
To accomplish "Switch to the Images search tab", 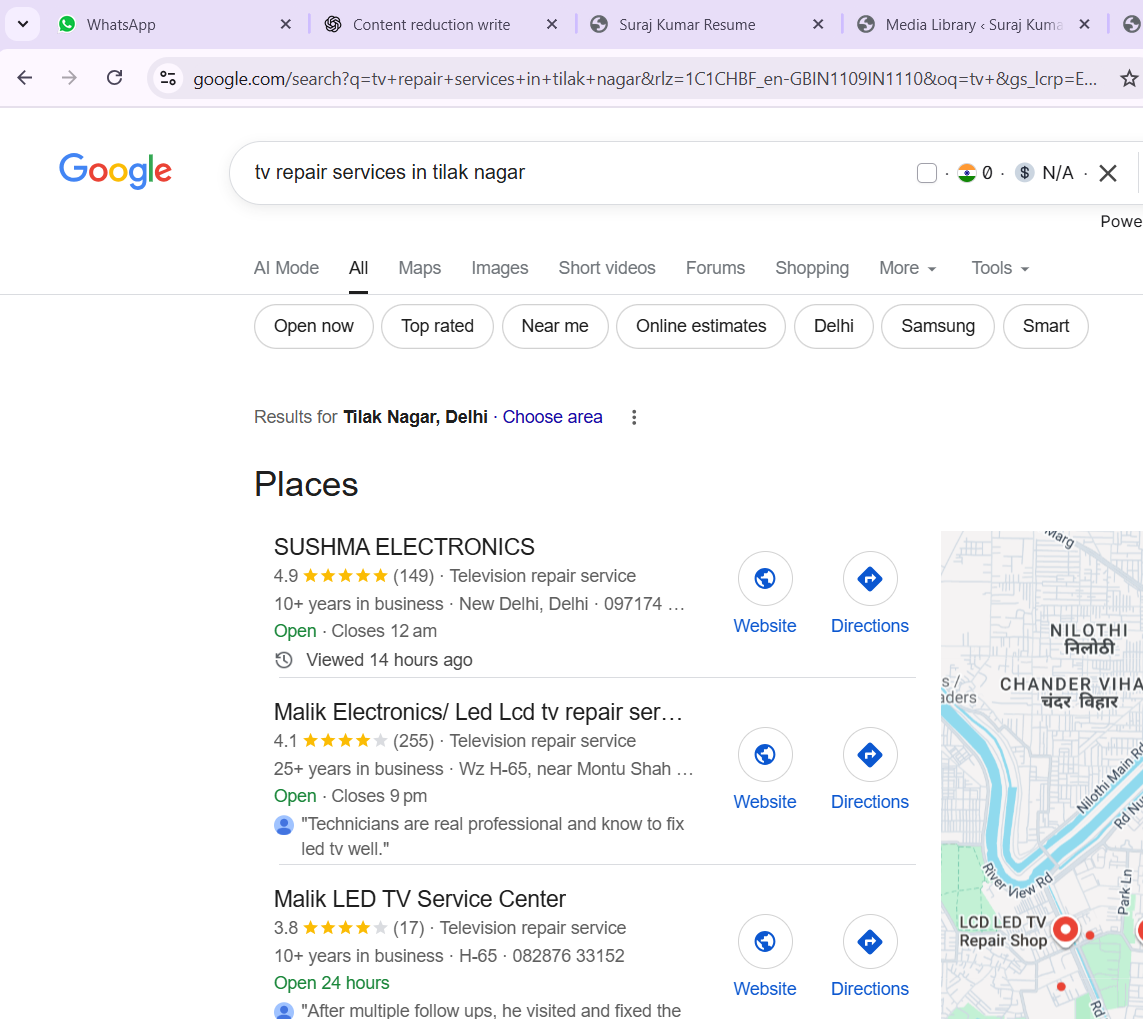I will [499, 268].
